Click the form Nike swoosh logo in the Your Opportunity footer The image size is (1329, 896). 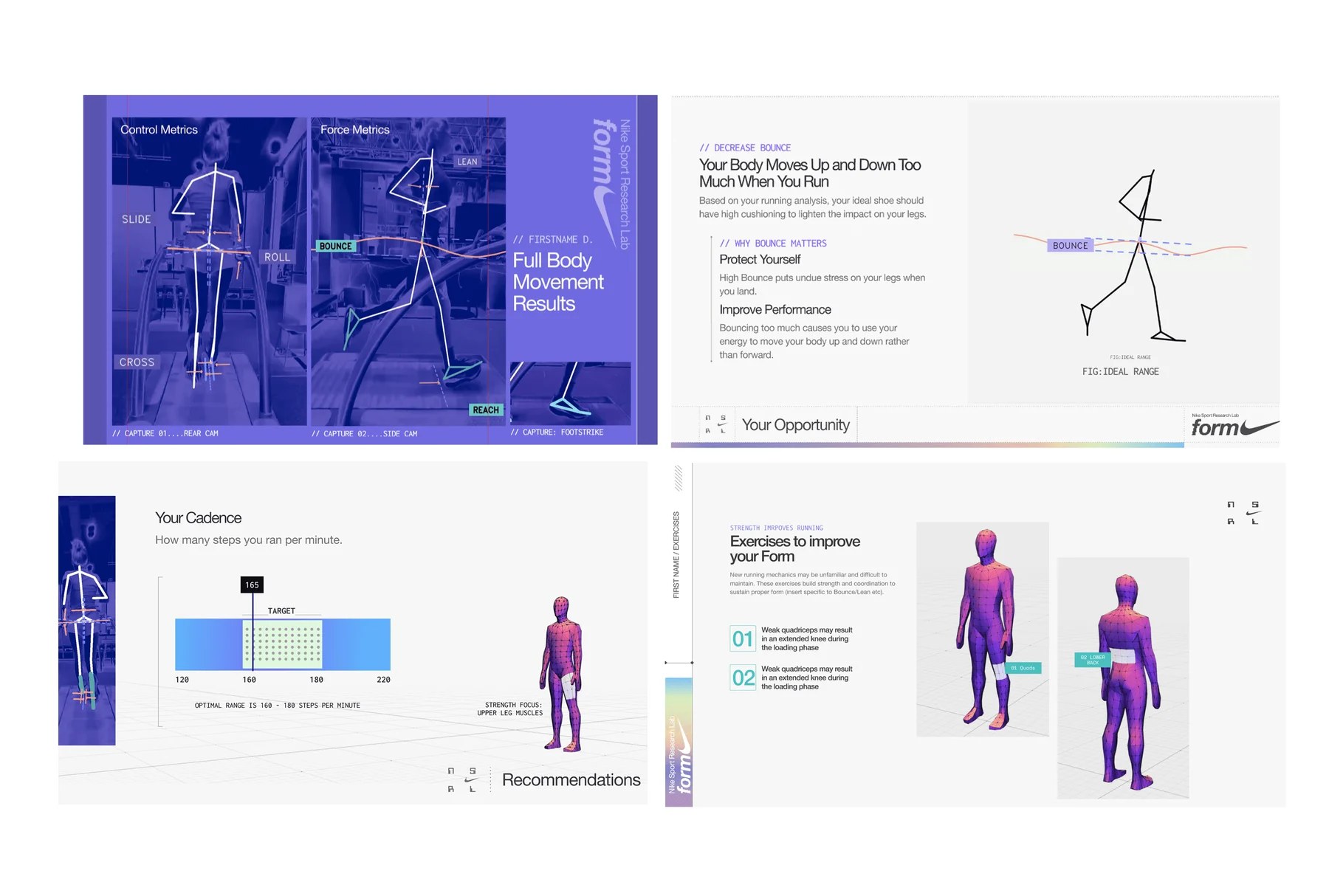coord(1234,427)
